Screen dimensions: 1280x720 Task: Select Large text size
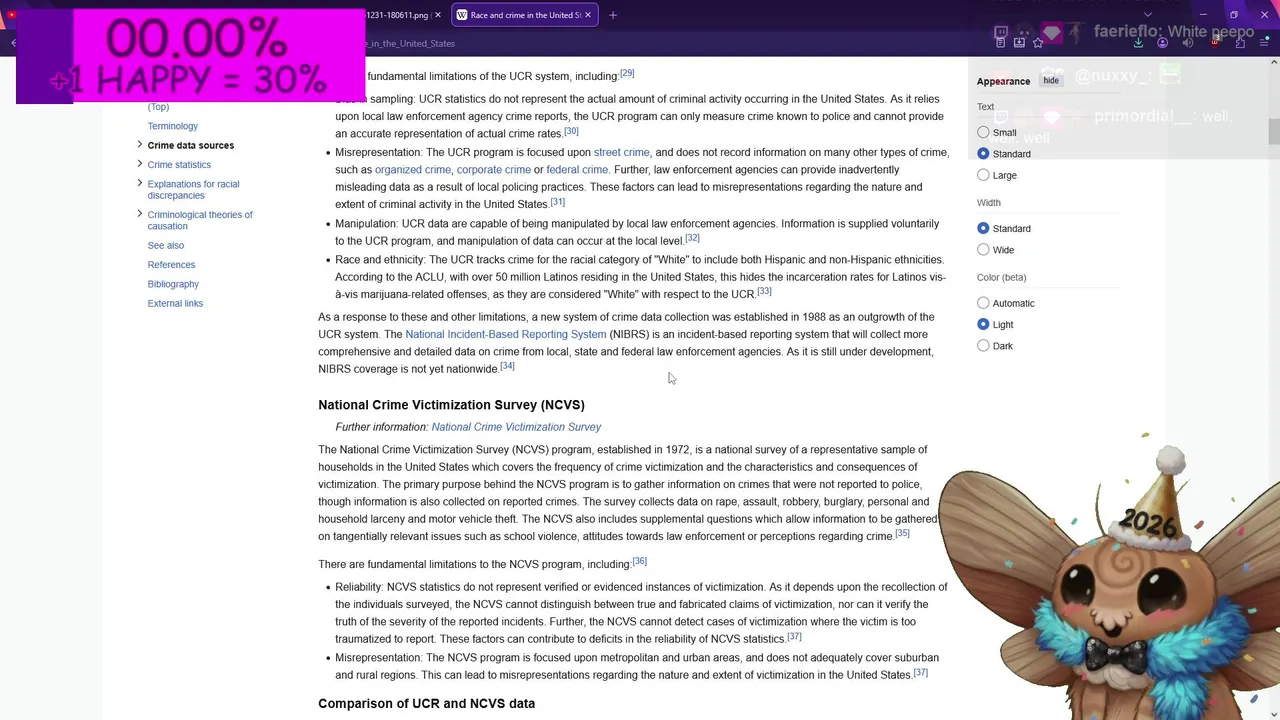[x=983, y=175]
